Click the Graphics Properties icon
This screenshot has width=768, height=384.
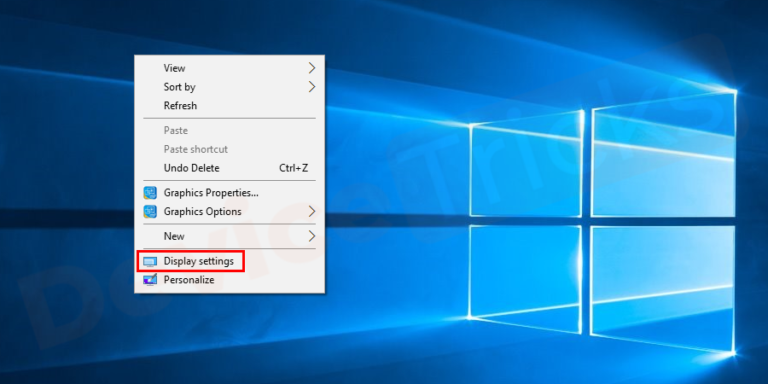point(150,193)
